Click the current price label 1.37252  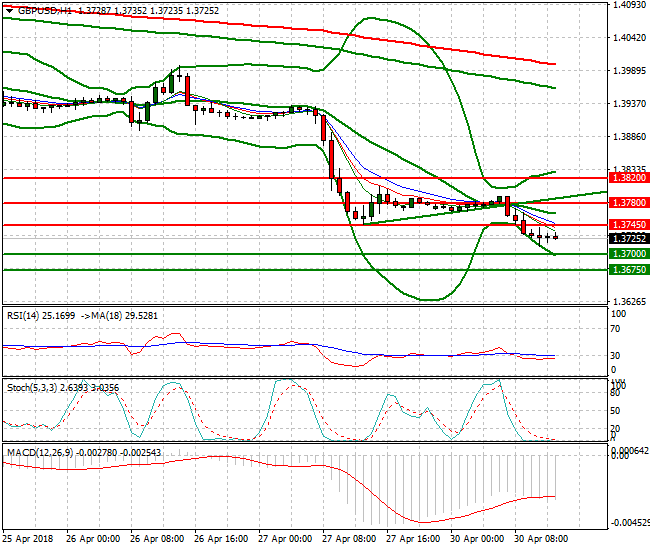tap(629, 239)
